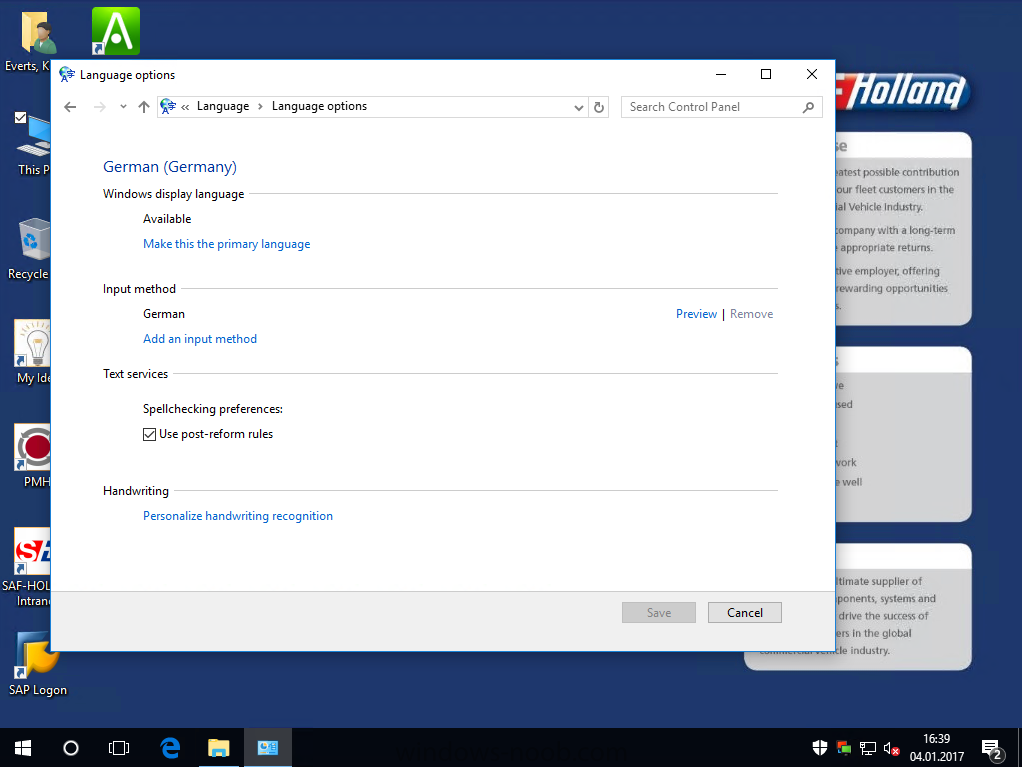
Task: Open Cortana search circle
Action: tap(70, 748)
